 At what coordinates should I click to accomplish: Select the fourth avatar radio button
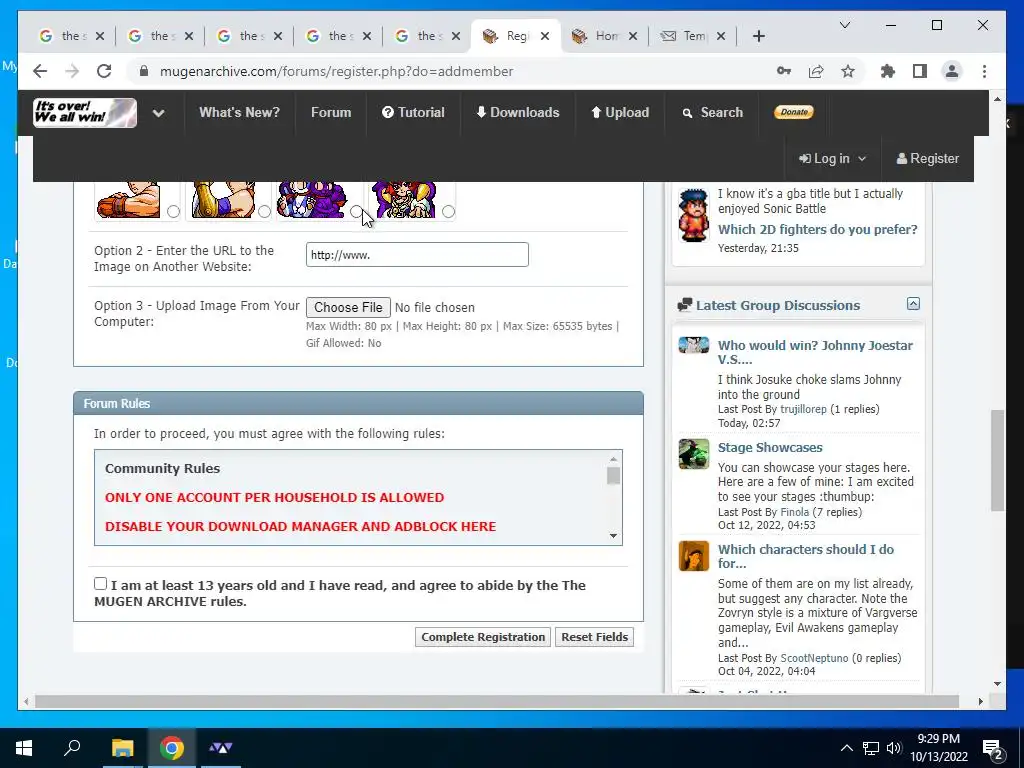[448, 212]
